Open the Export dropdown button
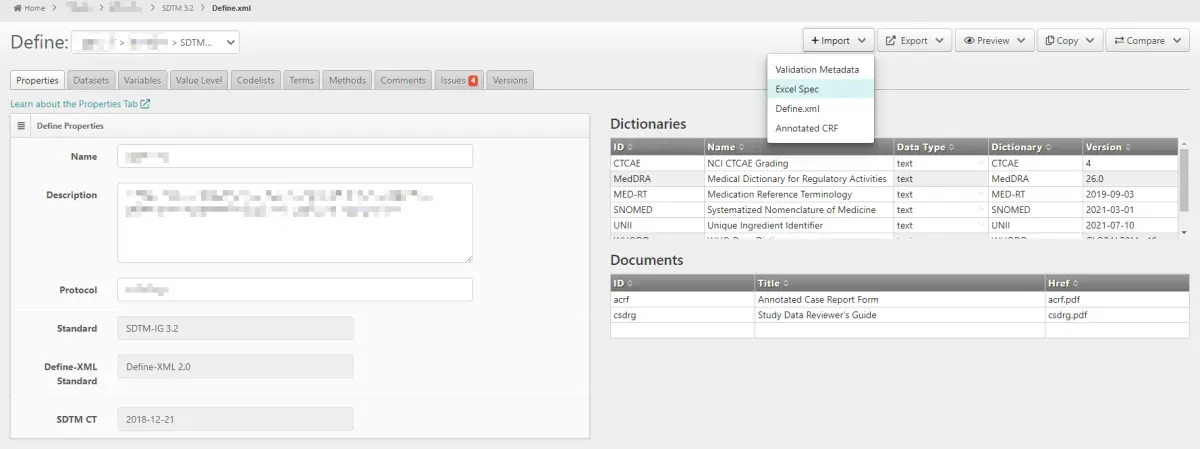 click(914, 41)
